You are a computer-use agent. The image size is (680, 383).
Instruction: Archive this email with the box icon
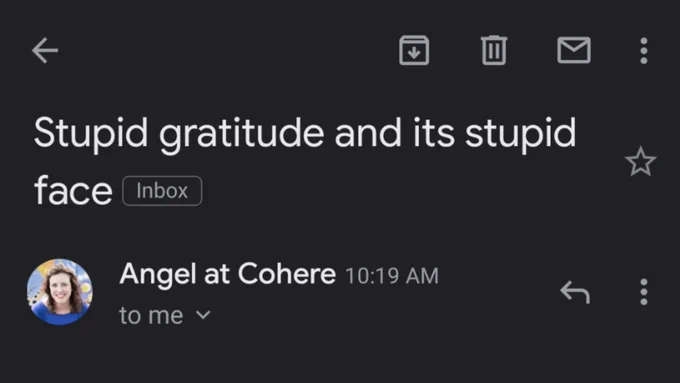[414, 50]
